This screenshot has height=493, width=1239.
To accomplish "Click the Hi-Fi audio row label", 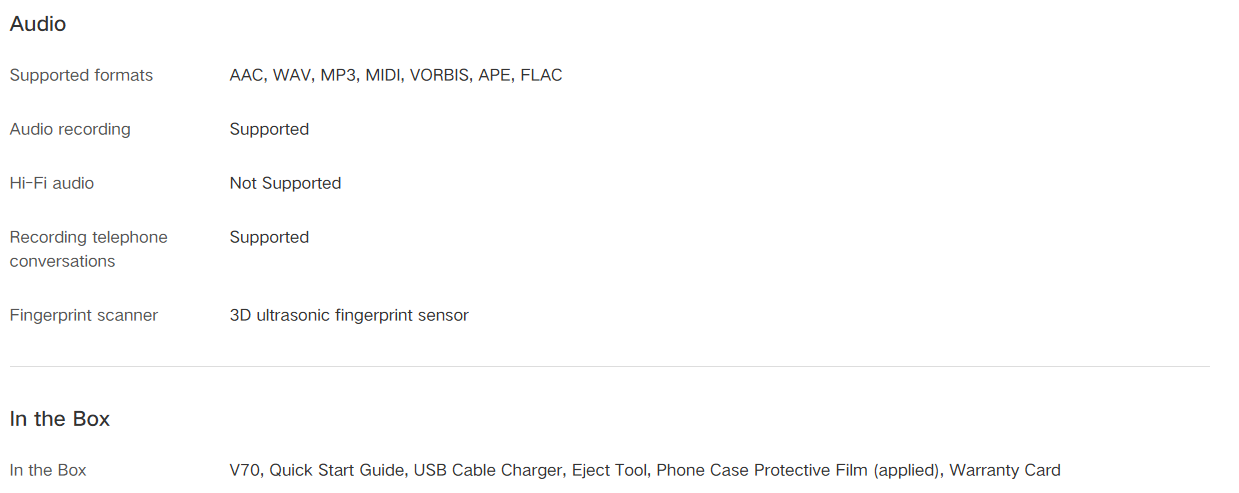I will tap(52, 183).
